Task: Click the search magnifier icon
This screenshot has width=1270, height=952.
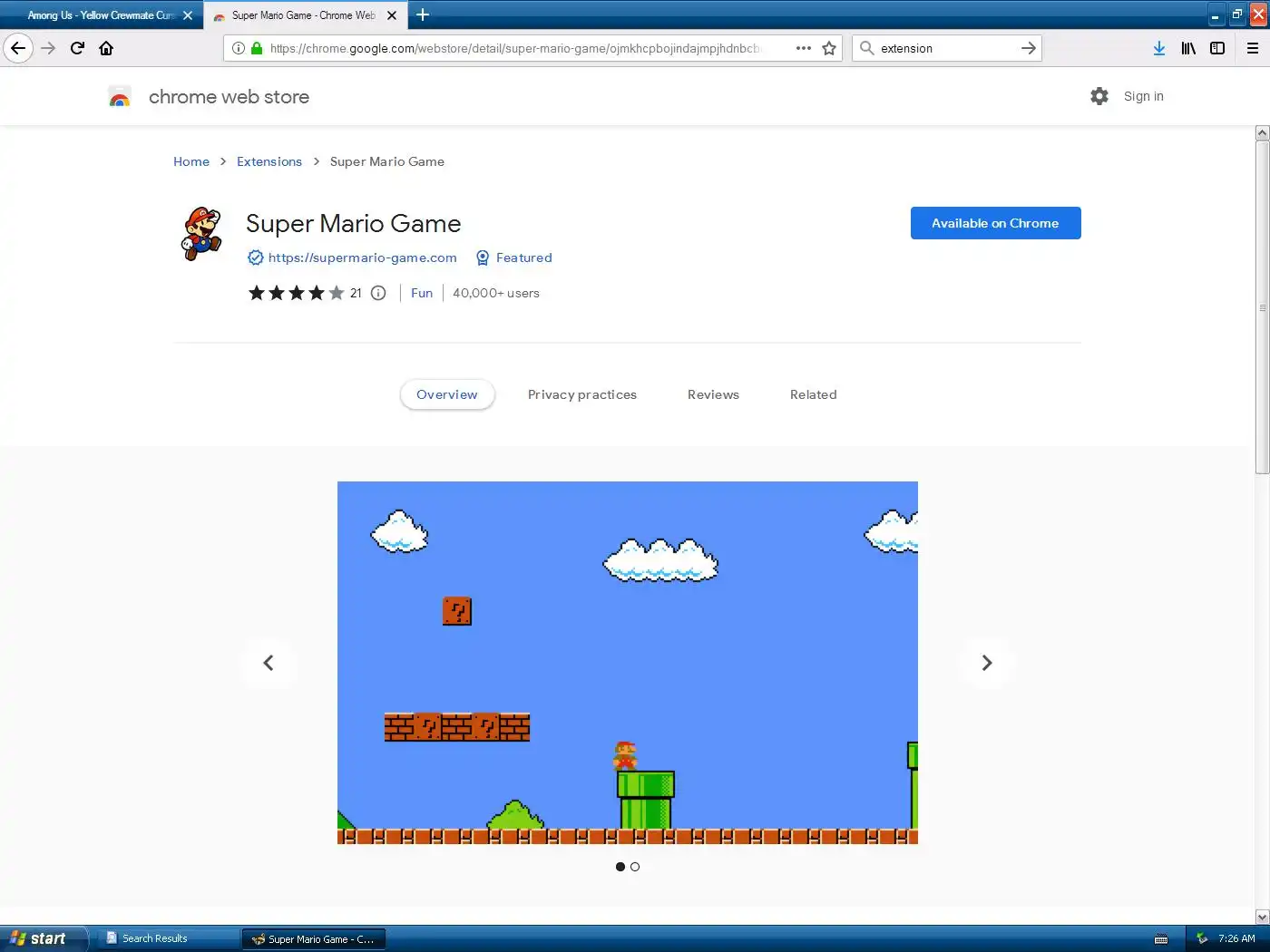Action: [867, 48]
